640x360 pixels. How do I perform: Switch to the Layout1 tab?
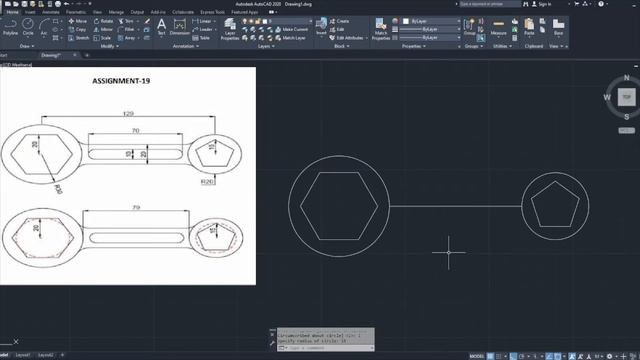point(22,355)
